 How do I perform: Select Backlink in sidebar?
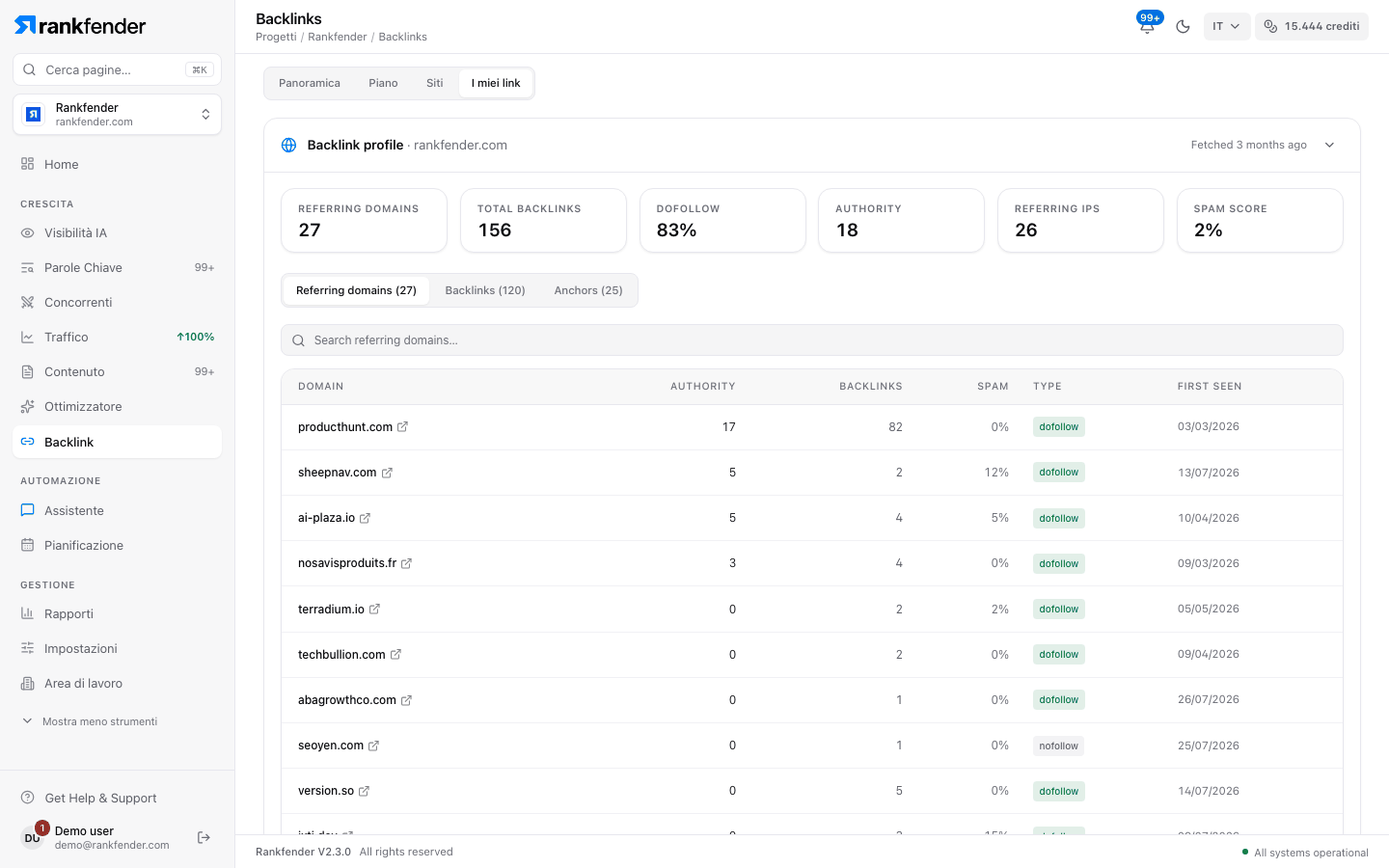tap(118, 442)
